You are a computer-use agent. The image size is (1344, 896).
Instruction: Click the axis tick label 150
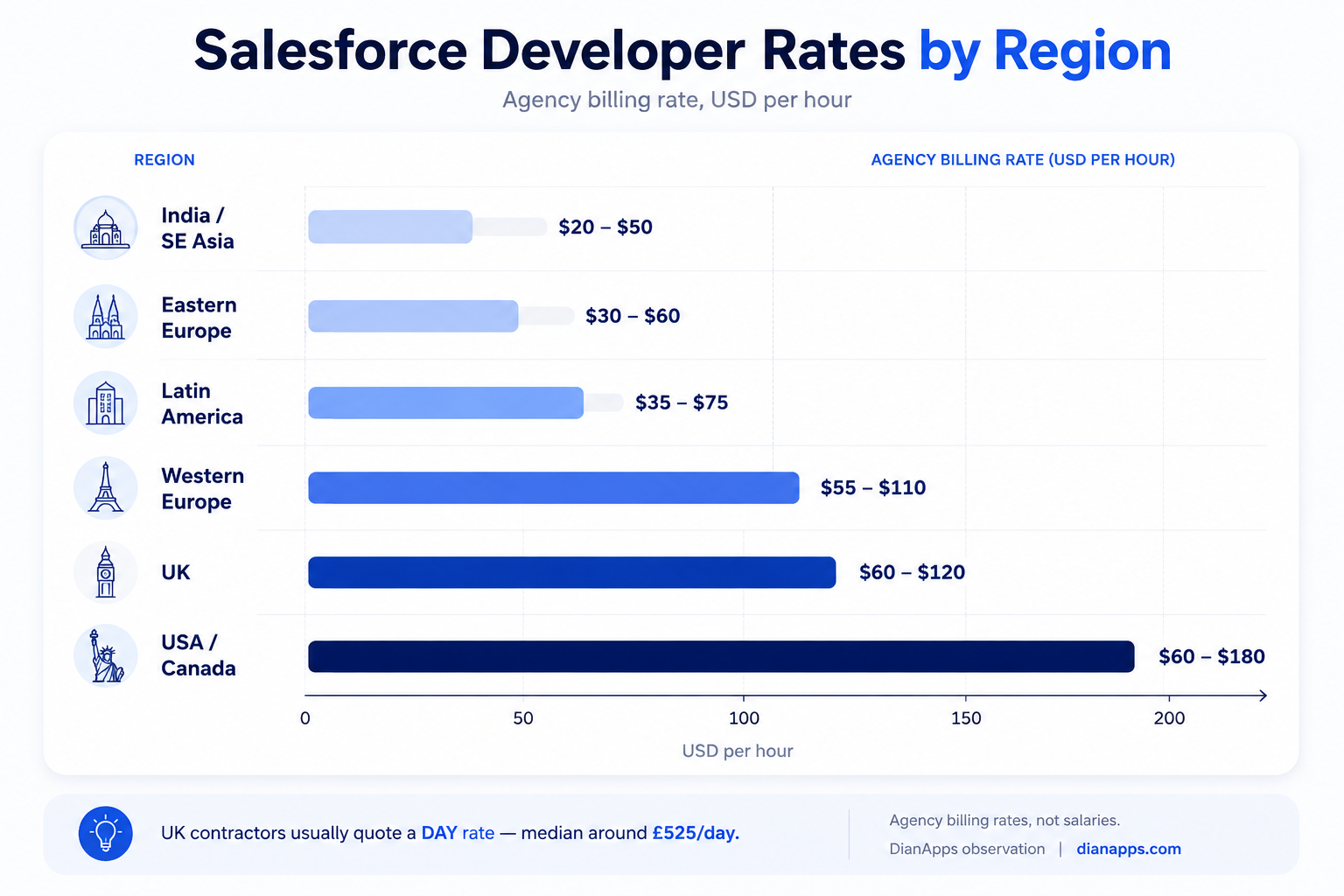(x=966, y=718)
